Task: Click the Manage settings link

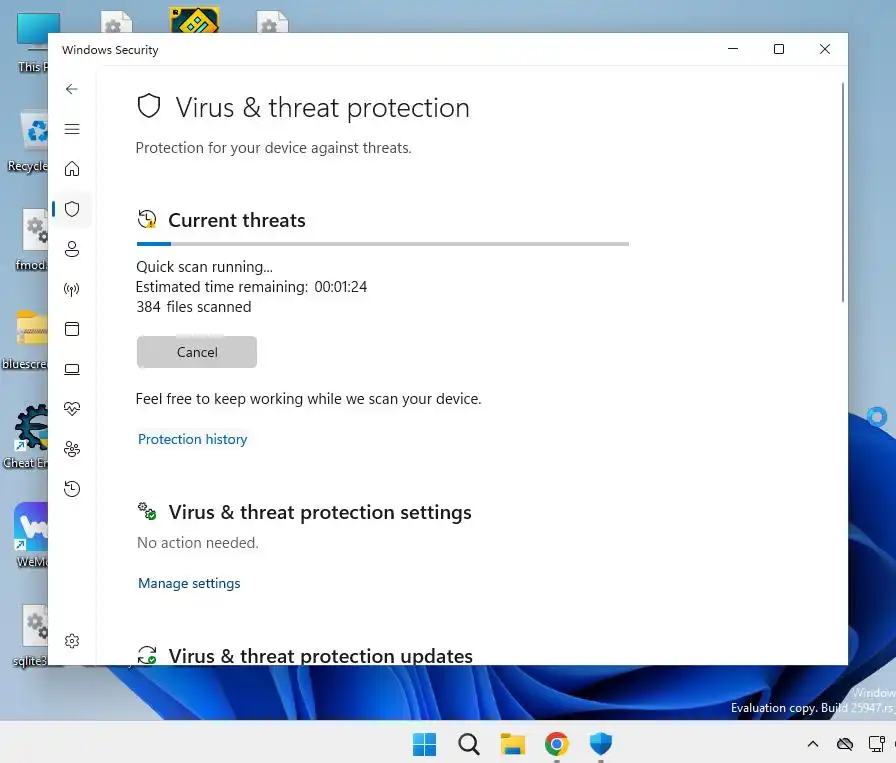Action: coord(189,583)
